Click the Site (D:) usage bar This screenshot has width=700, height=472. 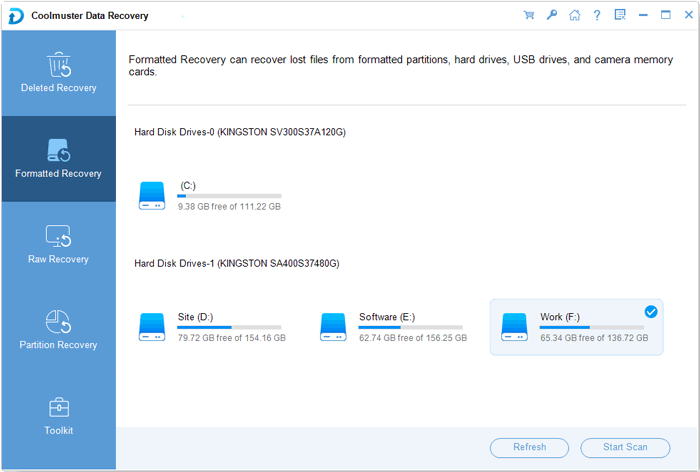click(229, 327)
